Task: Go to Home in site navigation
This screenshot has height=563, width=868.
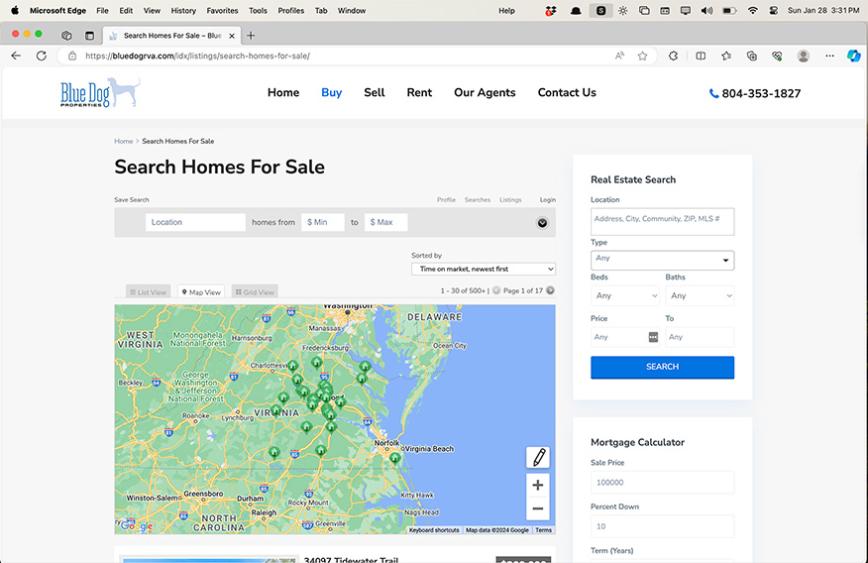Action: point(283,92)
